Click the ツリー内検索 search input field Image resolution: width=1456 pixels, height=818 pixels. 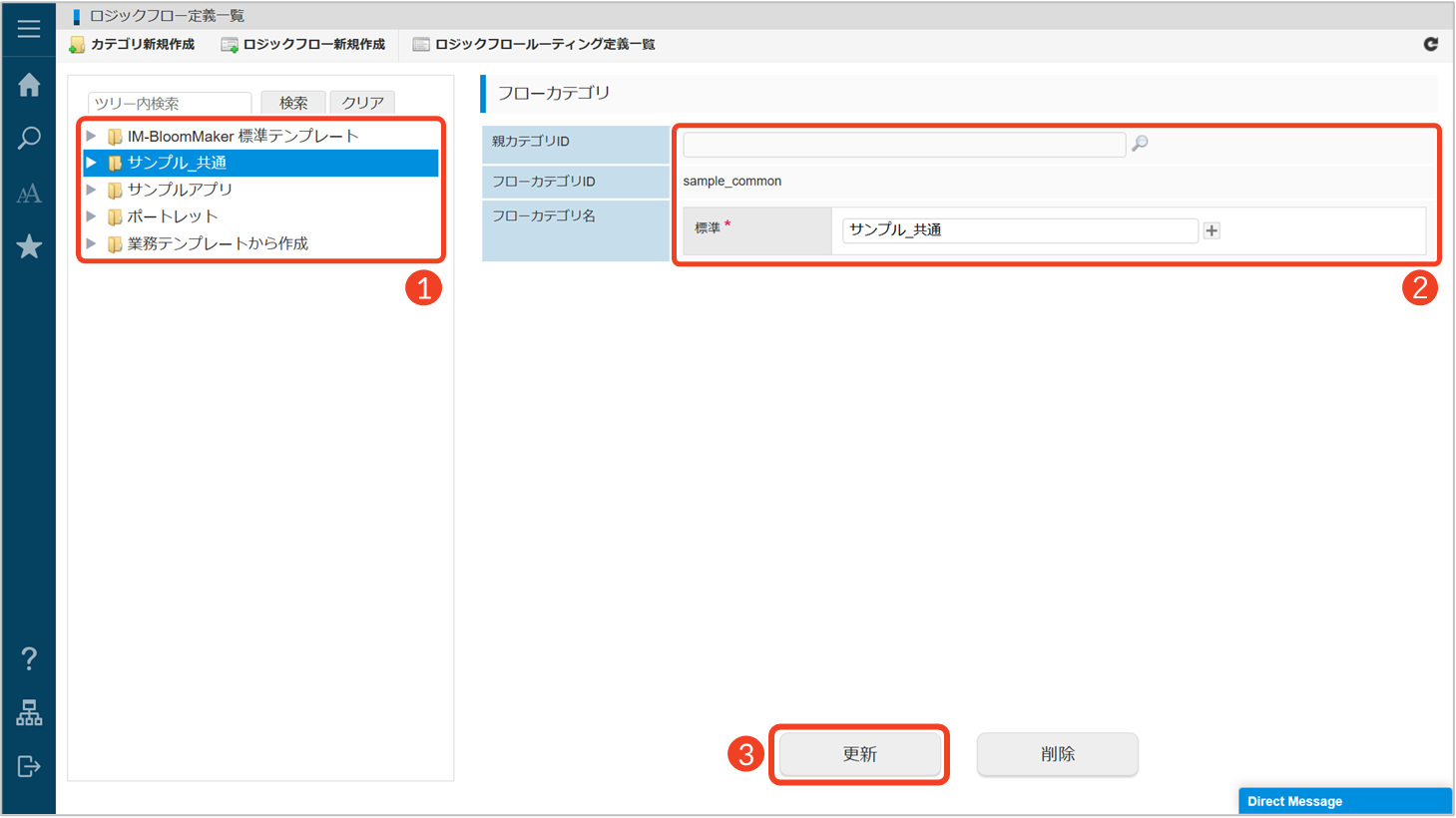[169, 104]
